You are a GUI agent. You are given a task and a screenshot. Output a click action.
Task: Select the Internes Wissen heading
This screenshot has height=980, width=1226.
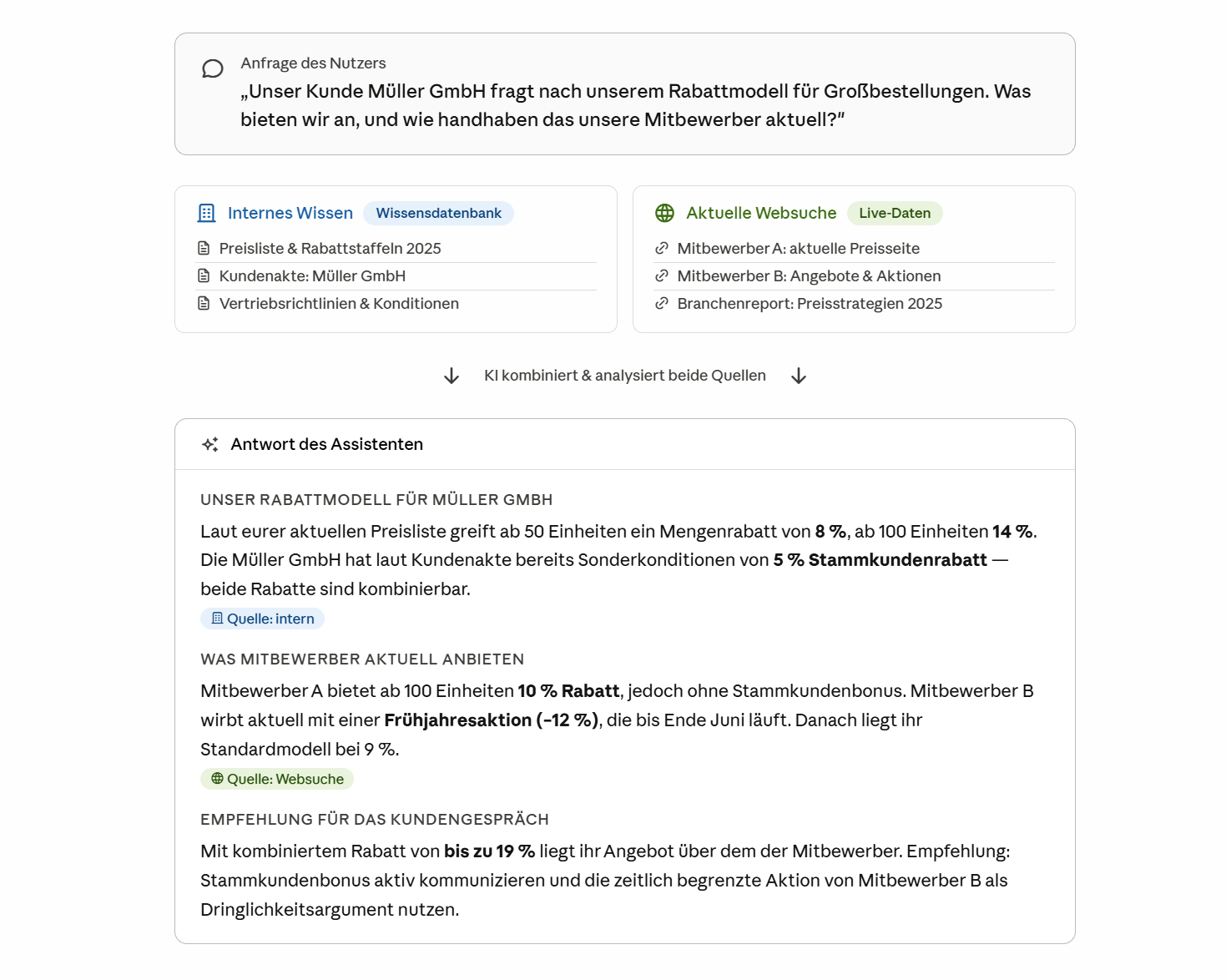(x=290, y=213)
